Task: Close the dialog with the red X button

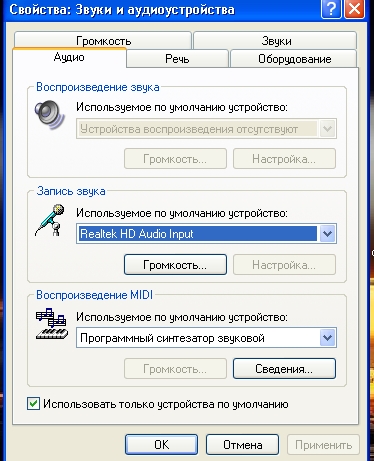Action: point(354,9)
